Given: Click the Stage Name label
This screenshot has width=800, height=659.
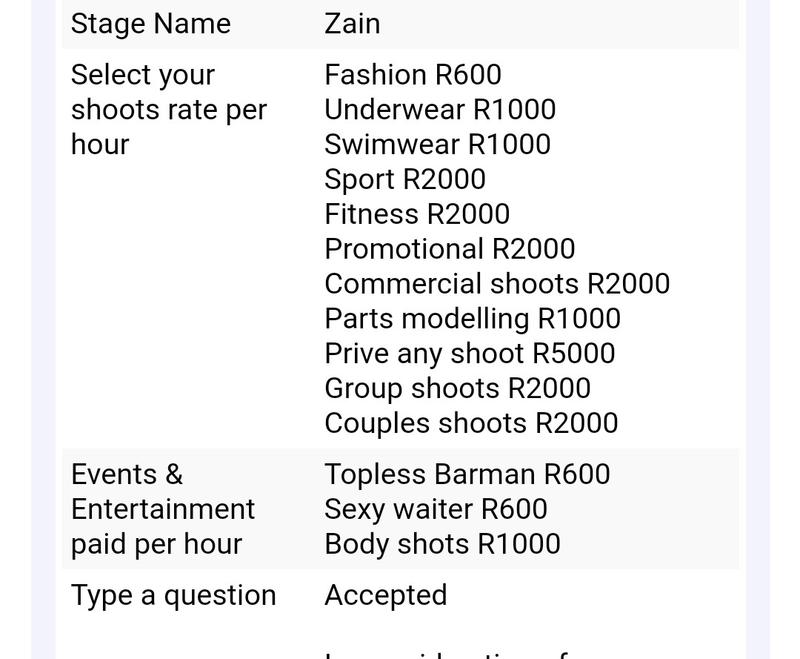Looking at the screenshot, I should (x=151, y=23).
